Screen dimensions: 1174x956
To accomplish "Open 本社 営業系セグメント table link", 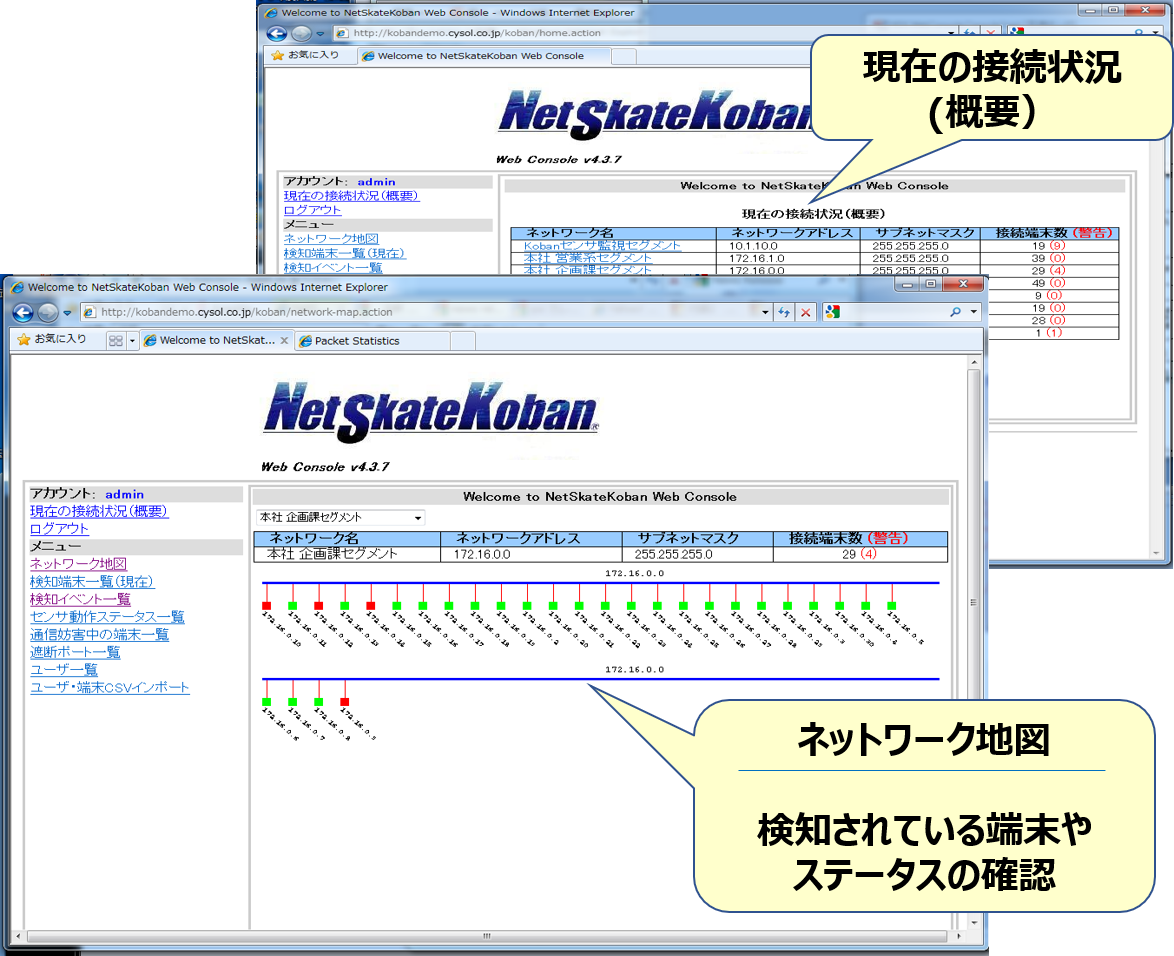I will (588, 258).
